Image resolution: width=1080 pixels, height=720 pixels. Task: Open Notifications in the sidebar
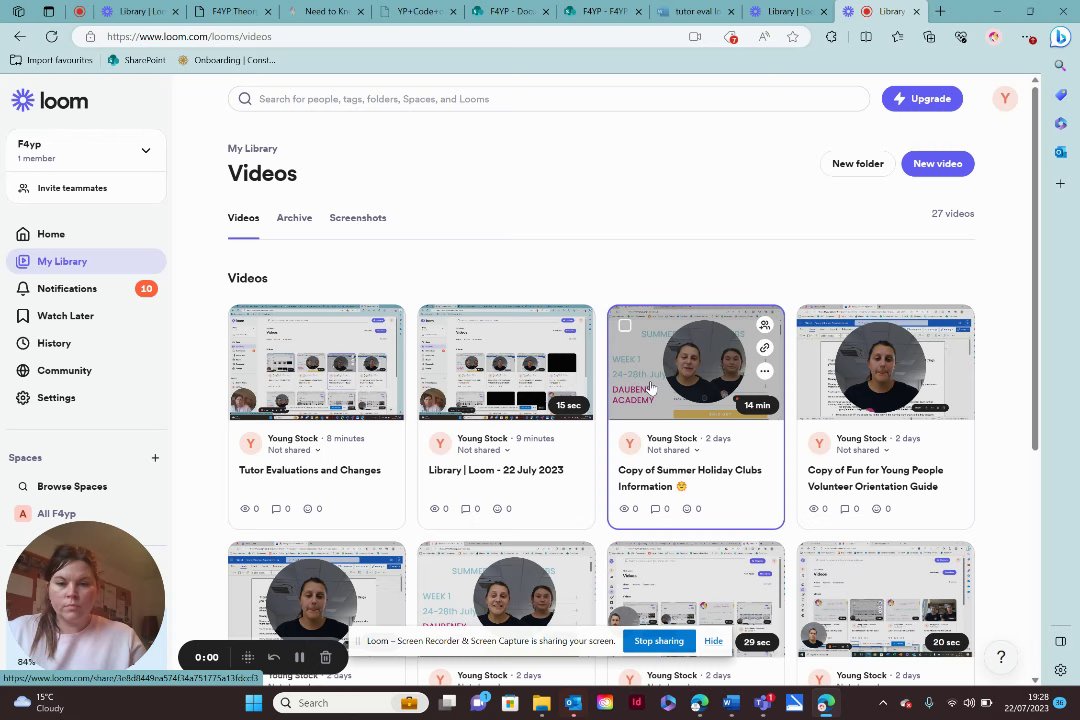pos(85,289)
